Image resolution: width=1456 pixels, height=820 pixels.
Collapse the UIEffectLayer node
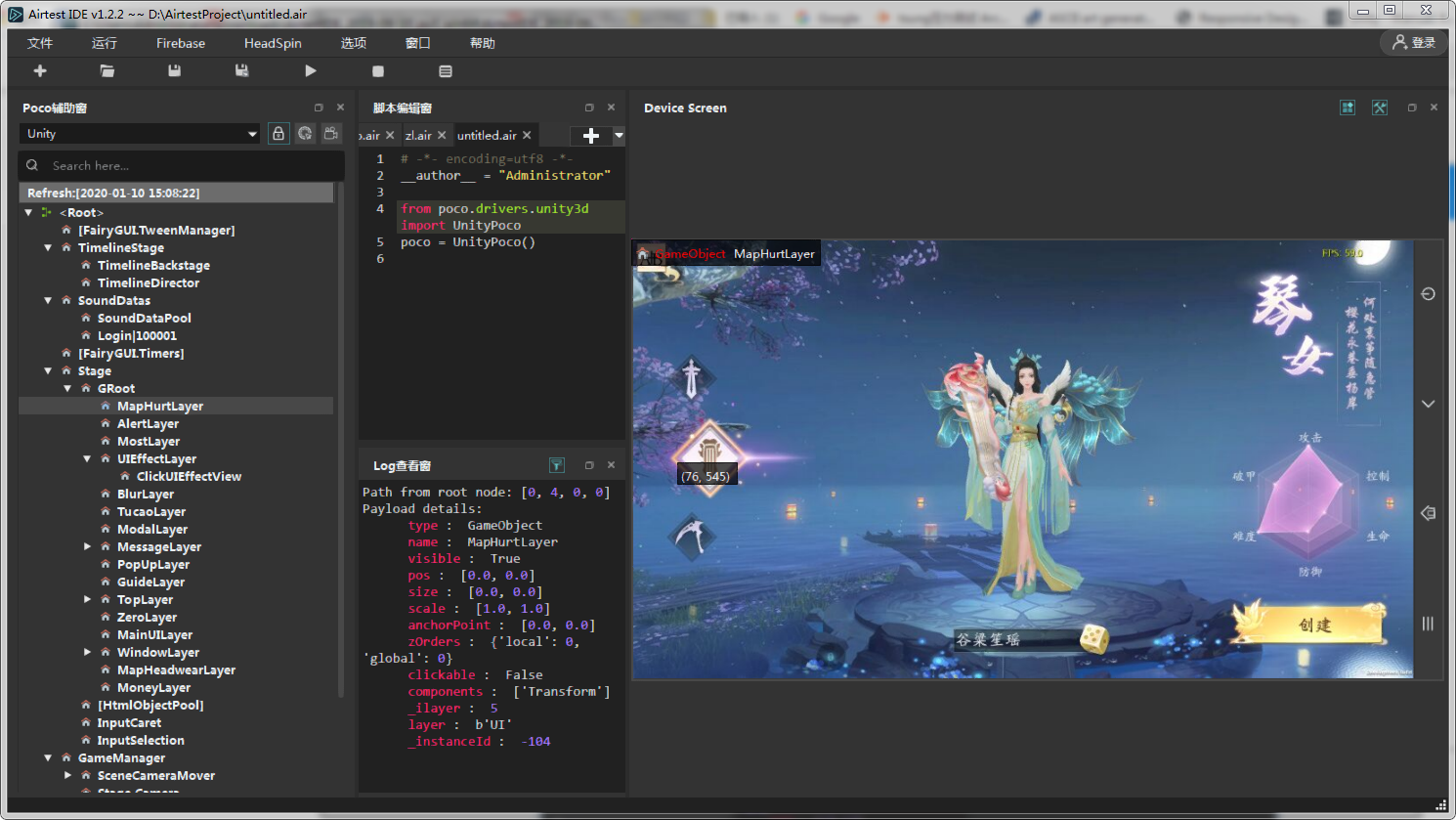[87, 458]
